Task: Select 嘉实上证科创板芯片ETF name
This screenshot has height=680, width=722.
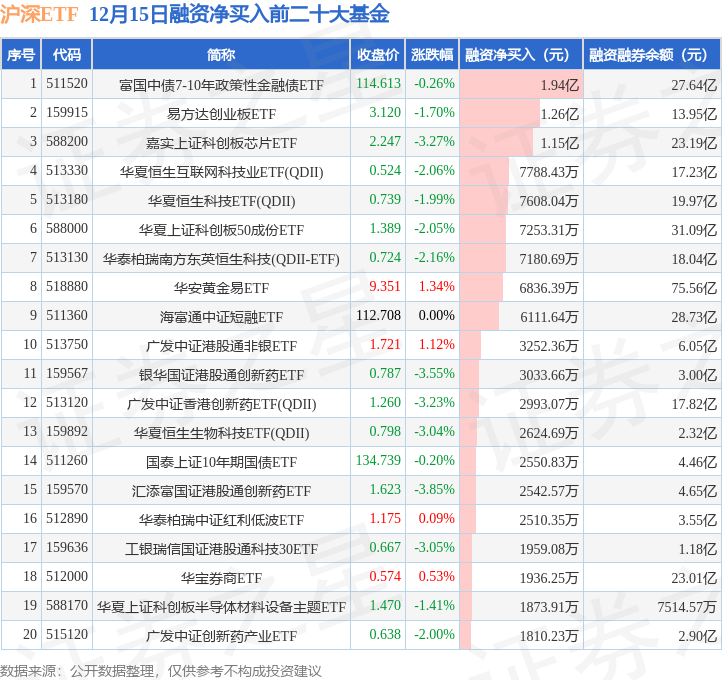Action: [x=221, y=143]
